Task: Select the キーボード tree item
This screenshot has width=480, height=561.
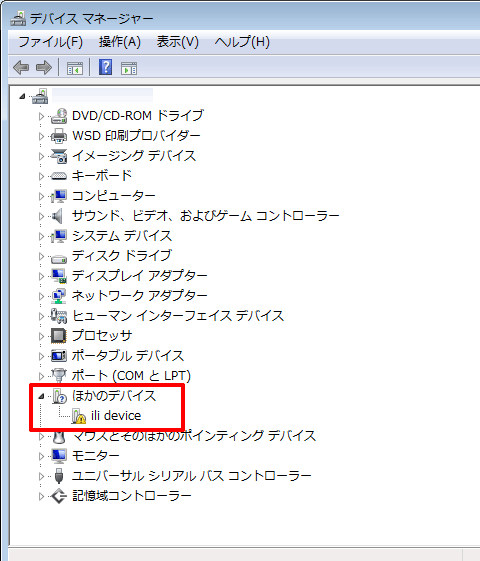Action: [102, 176]
